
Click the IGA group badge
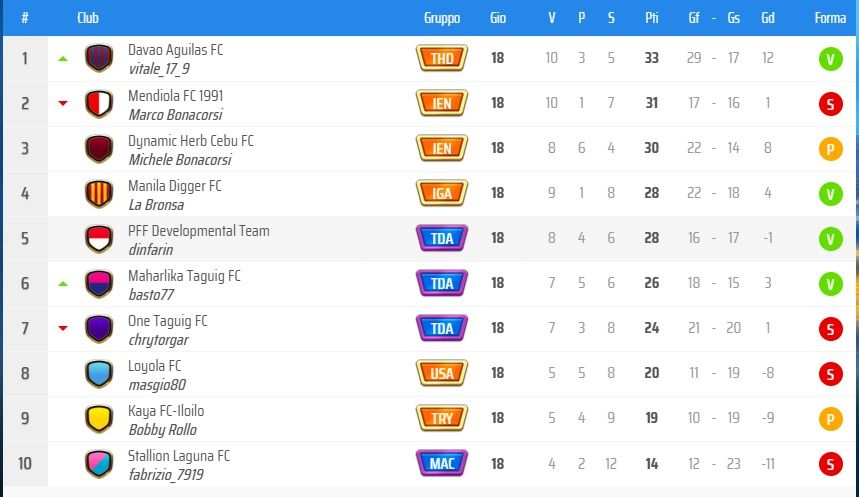(x=442, y=193)
